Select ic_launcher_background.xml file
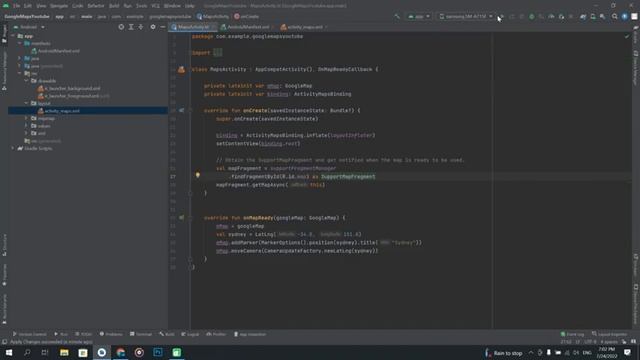The height and width of the screenshot is (360, 640). 69,88
